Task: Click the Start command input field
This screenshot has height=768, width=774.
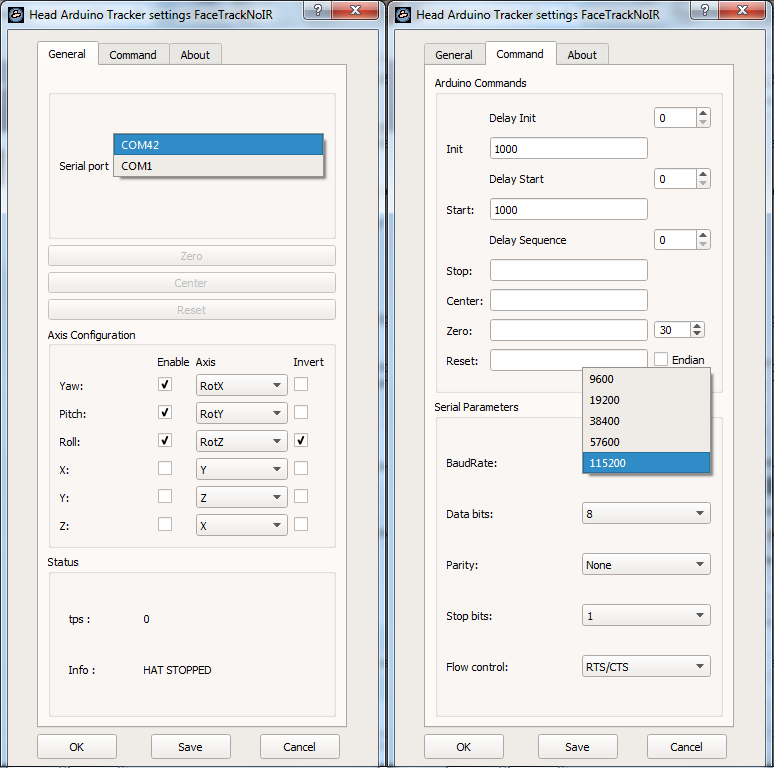Action: 569,209
